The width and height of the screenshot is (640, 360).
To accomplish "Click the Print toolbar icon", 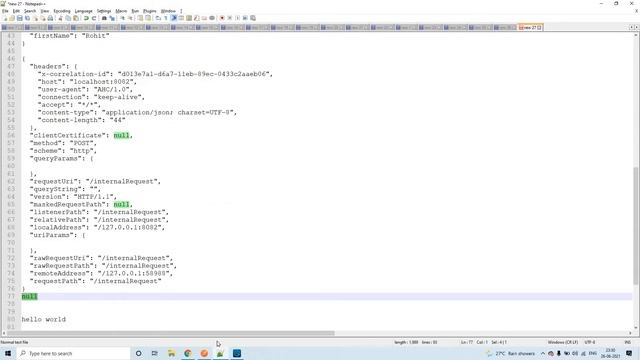I will (x=50, y=18).
